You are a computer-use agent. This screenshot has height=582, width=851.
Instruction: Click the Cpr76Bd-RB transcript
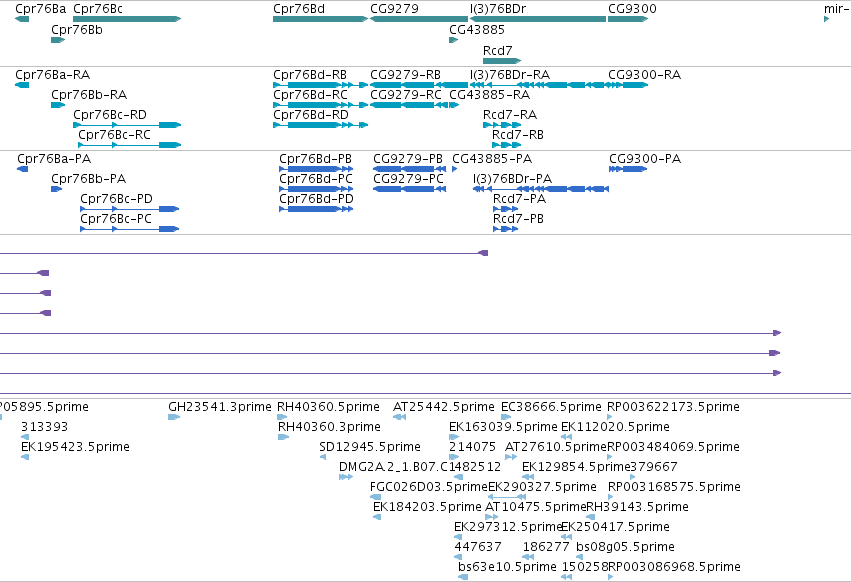(x=321, y=85)
